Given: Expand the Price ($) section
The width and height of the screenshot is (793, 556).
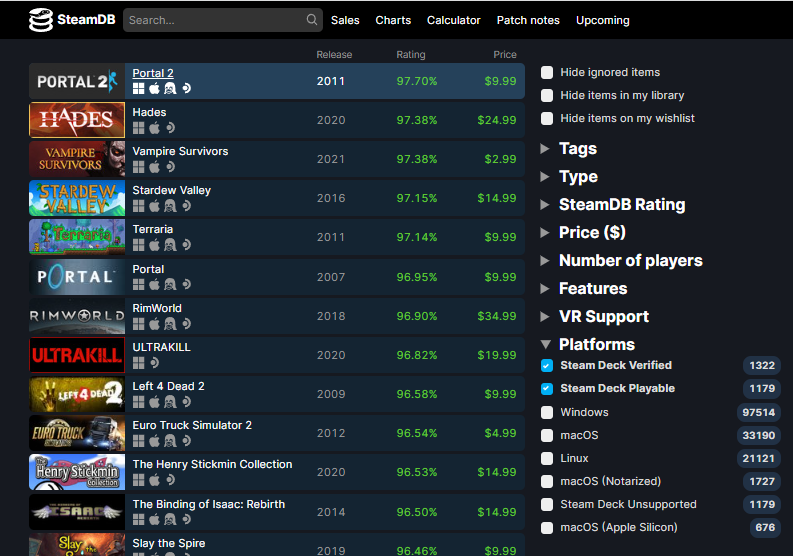Looking at the screenshot, I should (x=583, y=232).
